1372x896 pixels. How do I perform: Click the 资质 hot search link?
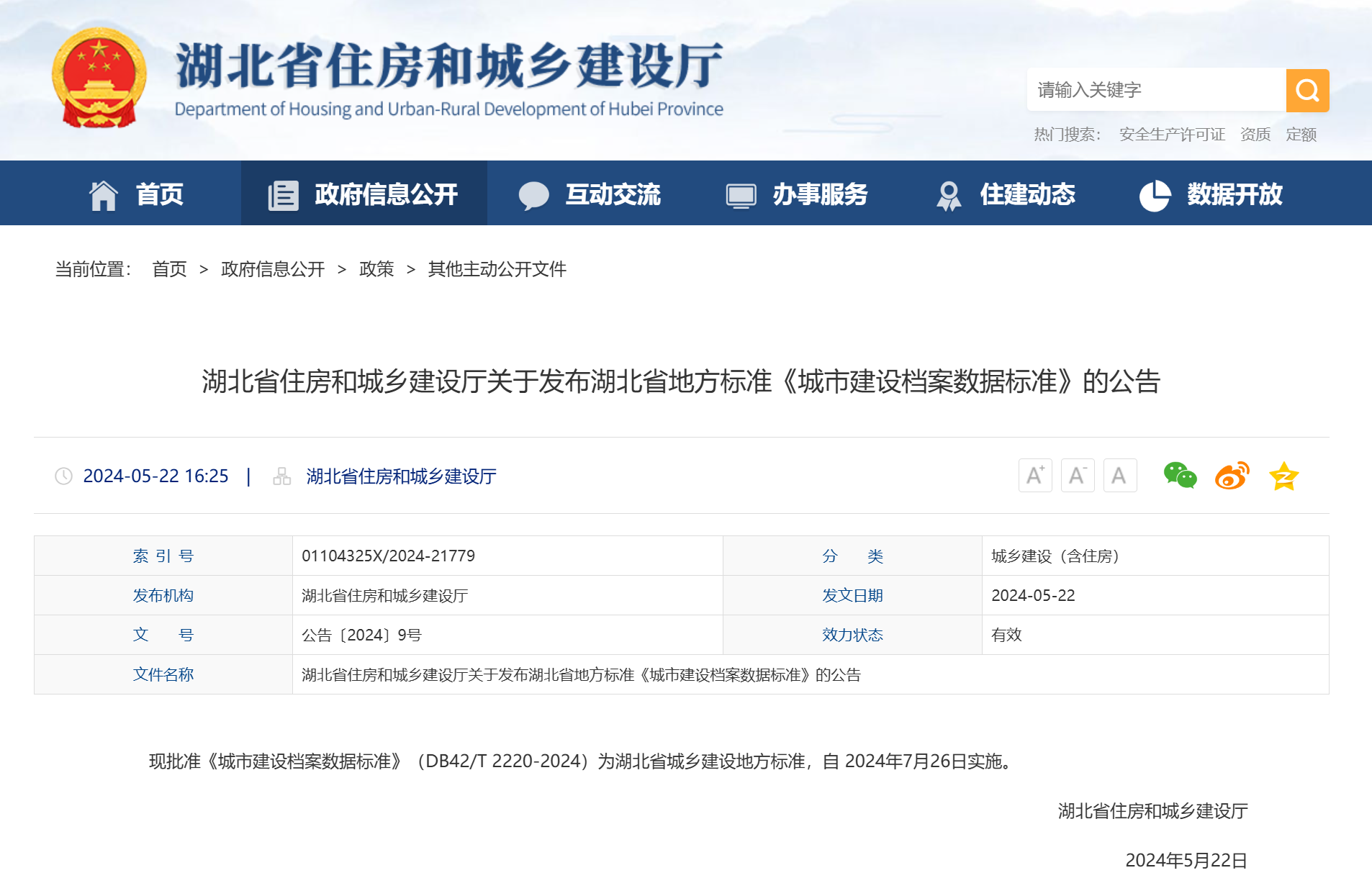1255,135
